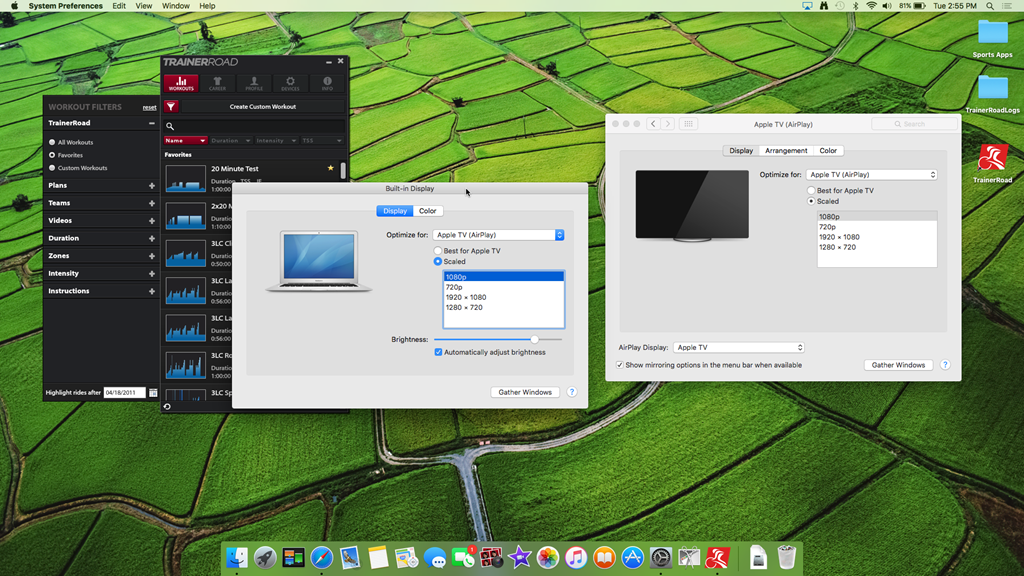Select 720p resolution in Built-in Display list

(504, 287)
